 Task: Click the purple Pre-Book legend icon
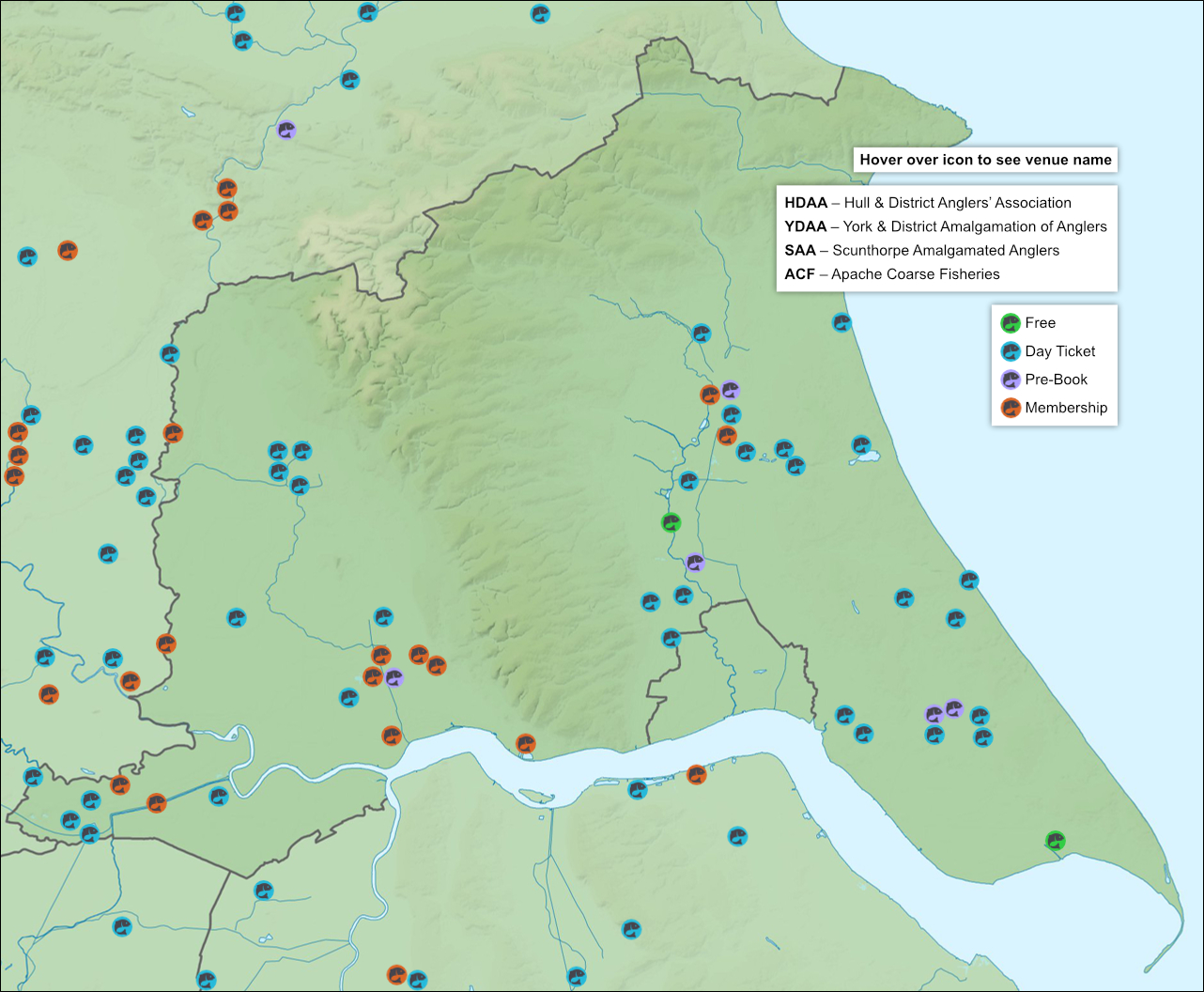(x=1011, y=380)
